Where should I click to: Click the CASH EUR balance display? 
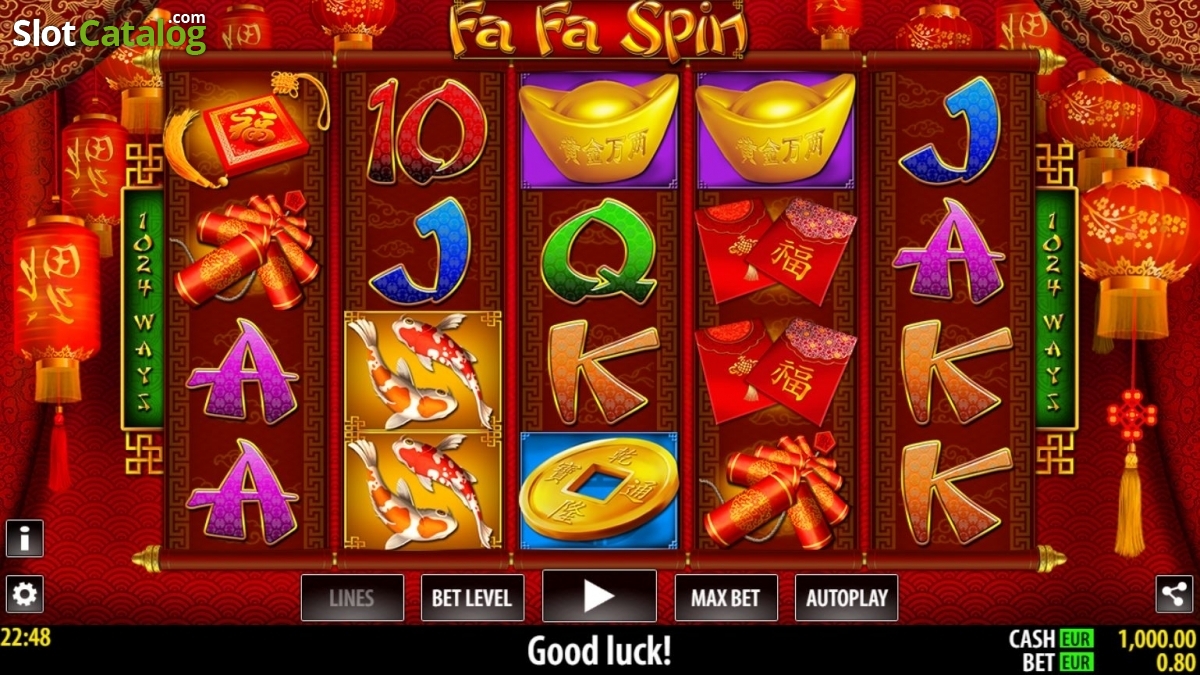click(x=1101, y=639)
